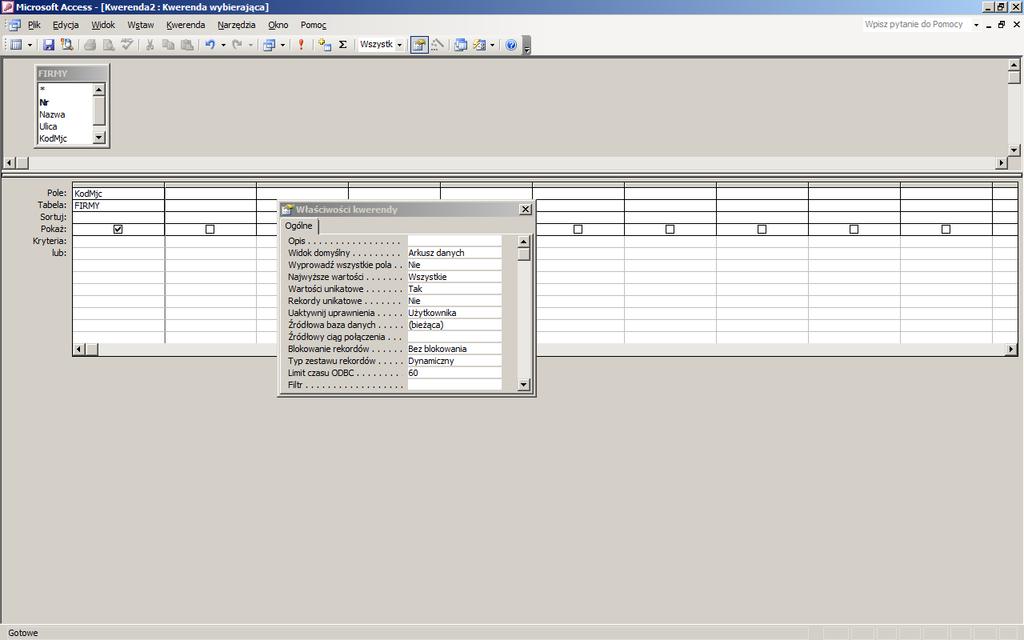
Task: Open the Okno menu
Action: (x=278, y=25)
